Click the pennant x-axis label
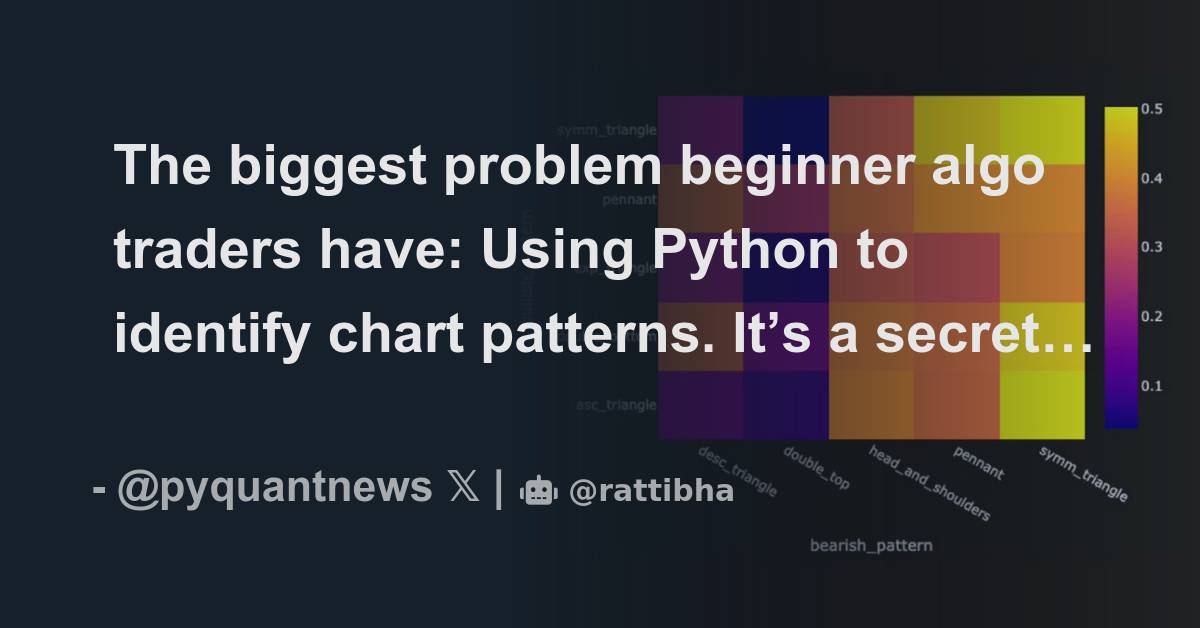The image size is (1200, 628). click(979, 462)
